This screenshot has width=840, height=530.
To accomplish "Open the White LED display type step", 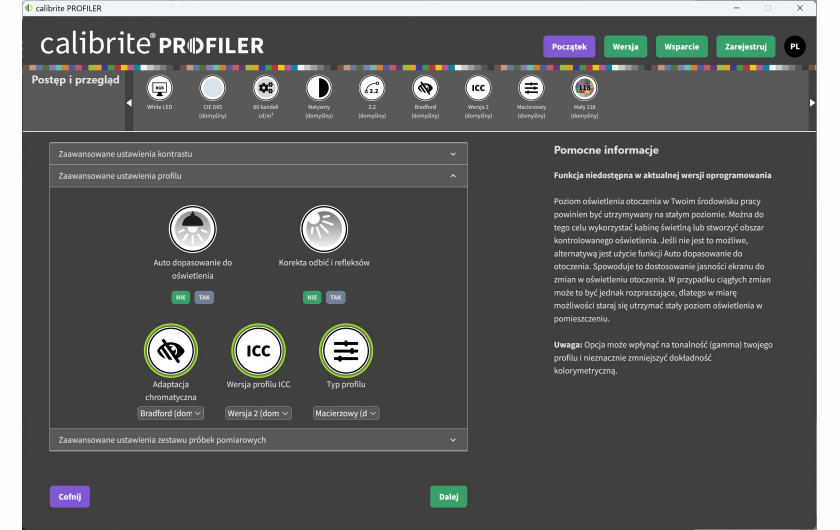I will click(160, 88).
